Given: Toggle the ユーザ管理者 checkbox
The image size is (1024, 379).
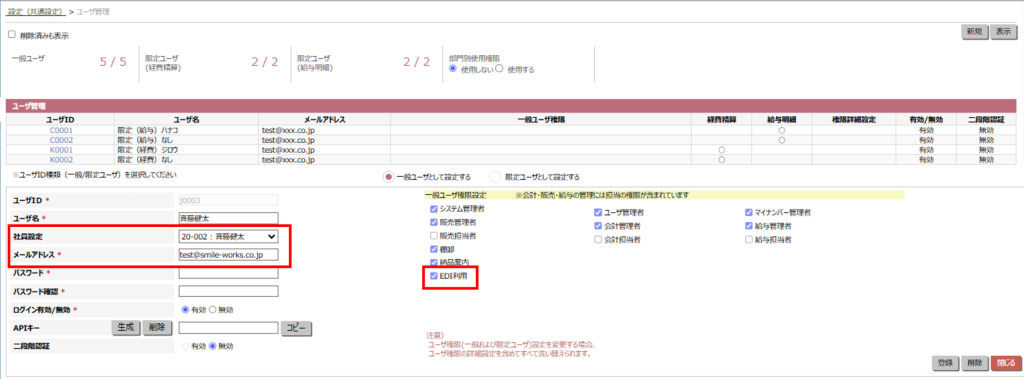Looking at the screenshot, I should pos(598,212).
